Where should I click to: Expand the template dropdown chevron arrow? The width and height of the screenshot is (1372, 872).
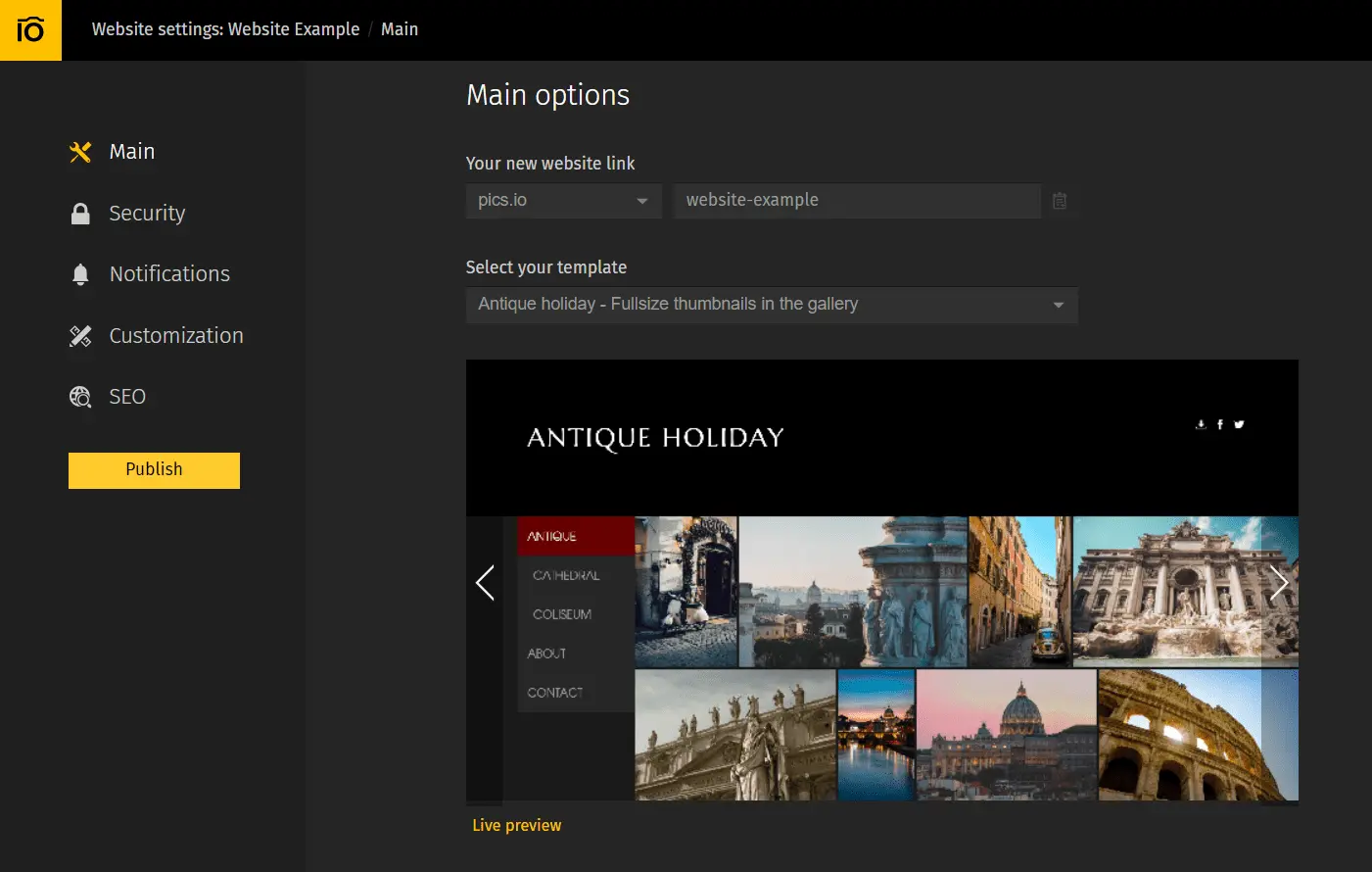[1058, 305]
